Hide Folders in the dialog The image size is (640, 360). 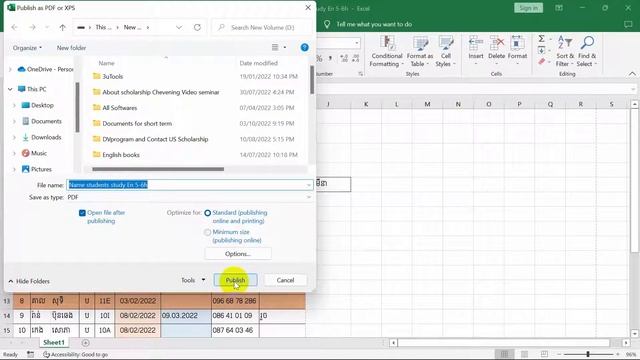click(x=29, y=281)
